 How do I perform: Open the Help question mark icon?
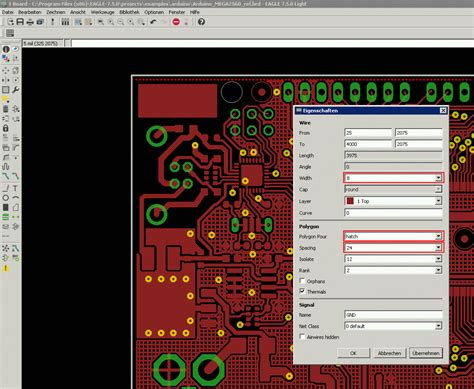point(201,22)
